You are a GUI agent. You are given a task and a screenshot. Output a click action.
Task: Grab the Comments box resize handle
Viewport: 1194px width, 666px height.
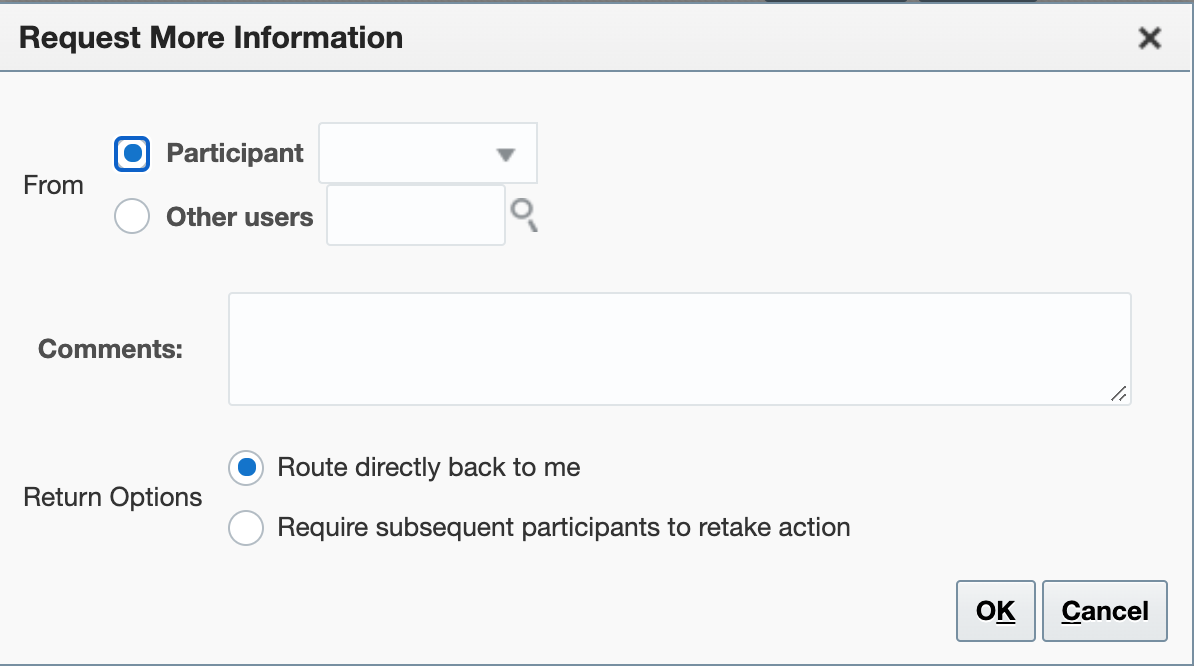coord(1119,394)
